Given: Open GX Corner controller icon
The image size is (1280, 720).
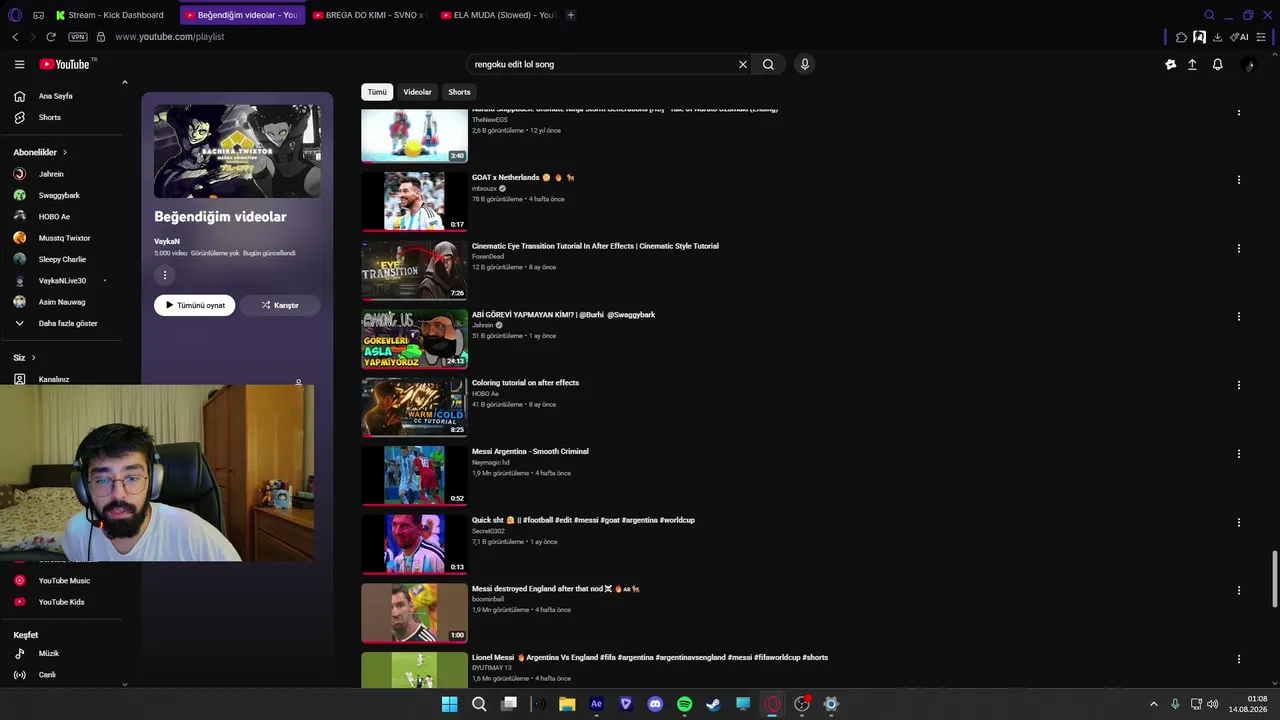Looking at the screenshot, I should tap(38, 15).
